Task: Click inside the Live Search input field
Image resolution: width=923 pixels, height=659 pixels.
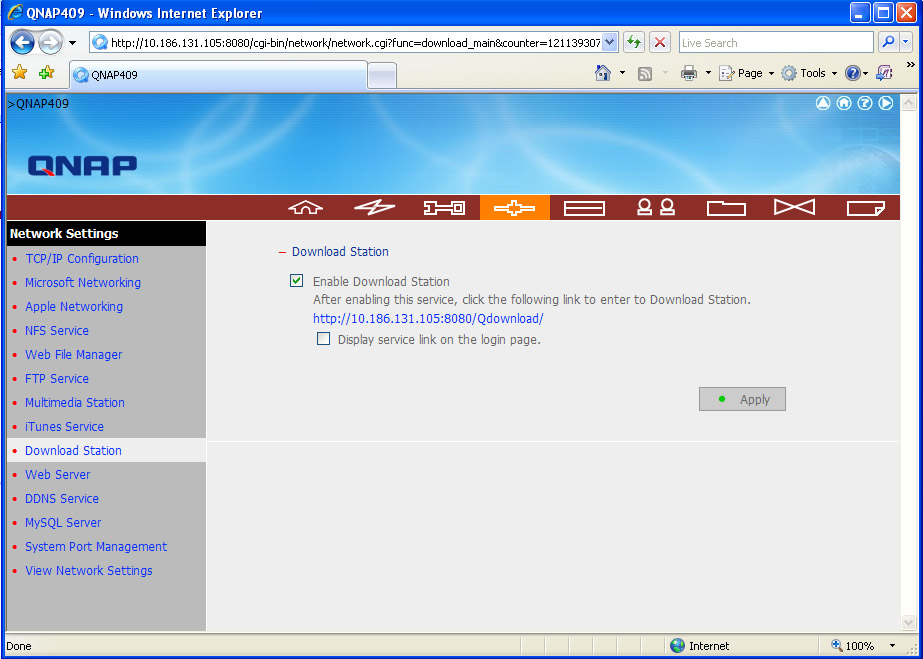Action: pos(776,42)
